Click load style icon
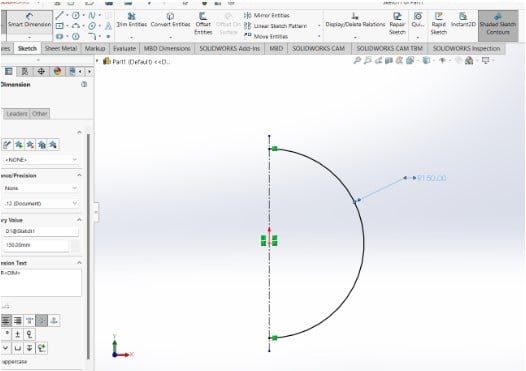526x371 pixels. pyautogui.click(x=53, y=145)
